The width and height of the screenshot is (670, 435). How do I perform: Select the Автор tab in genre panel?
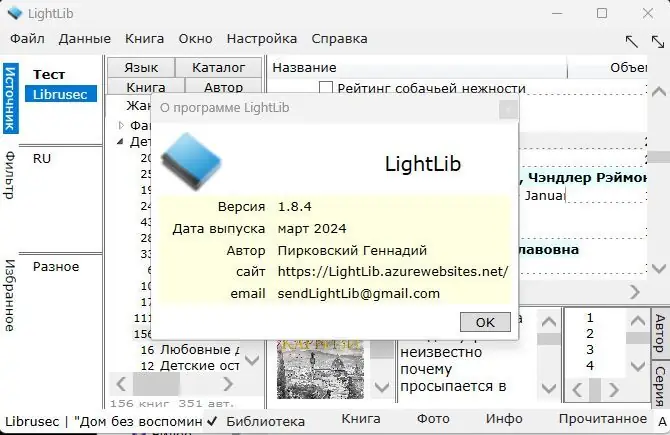coord(223,86)
